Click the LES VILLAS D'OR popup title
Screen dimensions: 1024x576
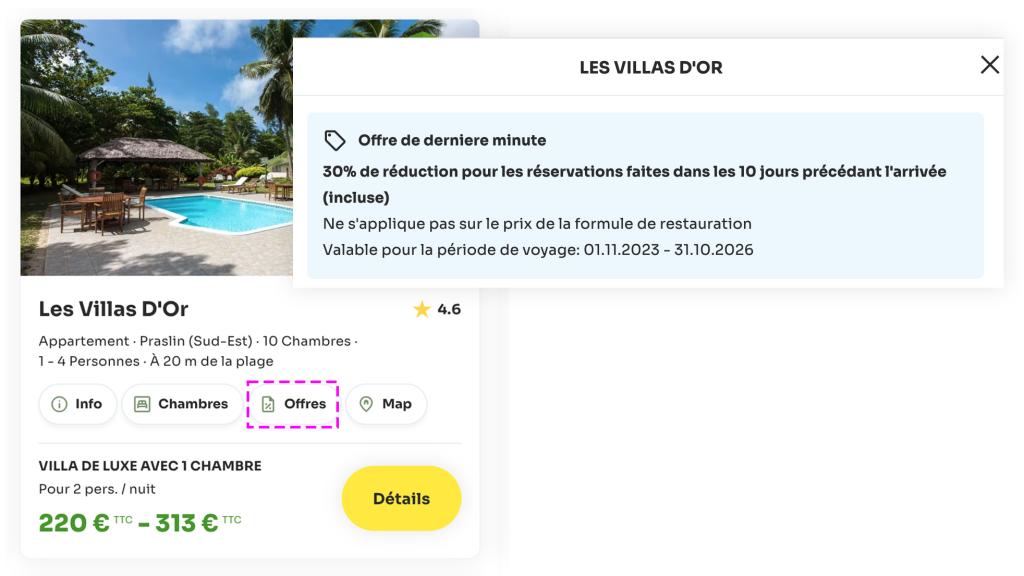click(651, 68)
